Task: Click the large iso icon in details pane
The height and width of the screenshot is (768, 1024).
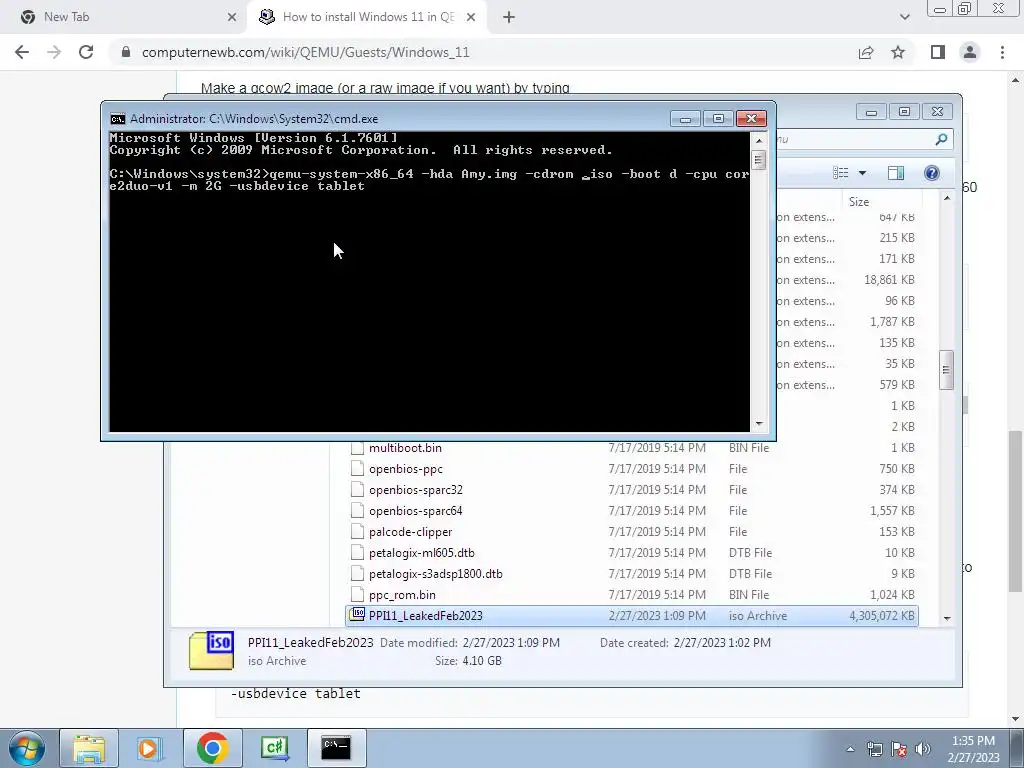Action: (x=212, y=650)
